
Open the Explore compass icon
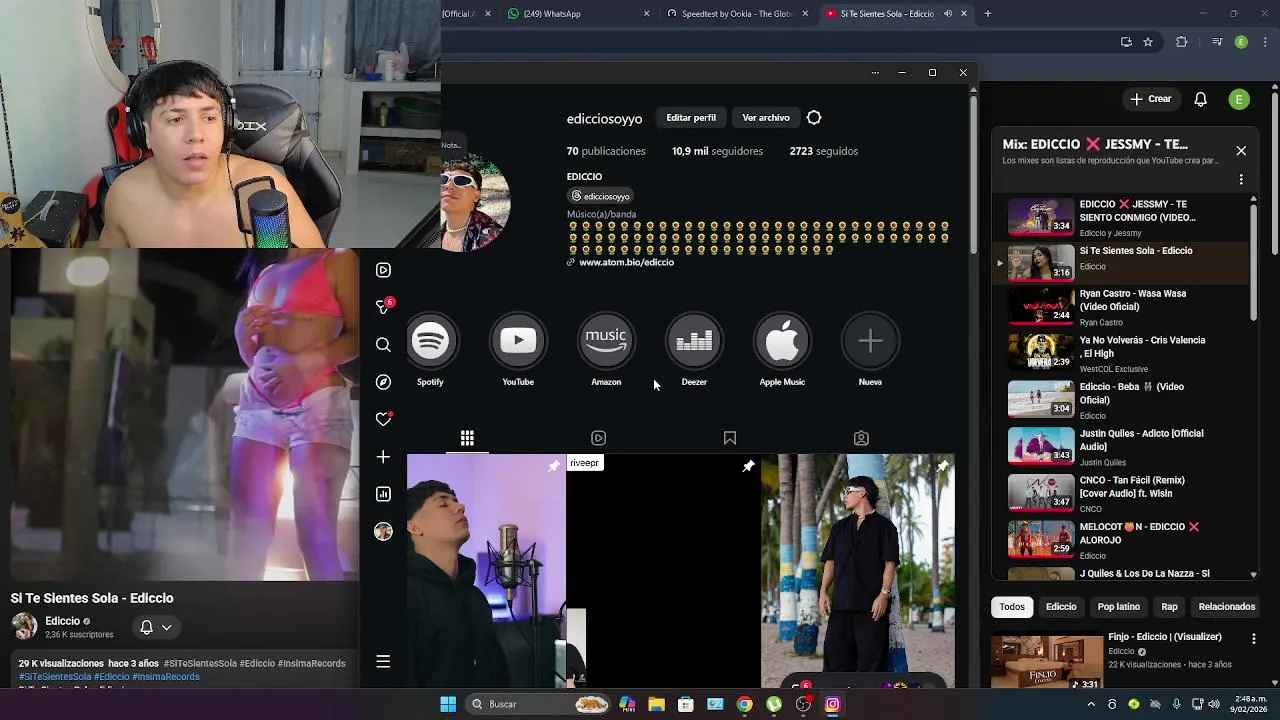[383, 382]
